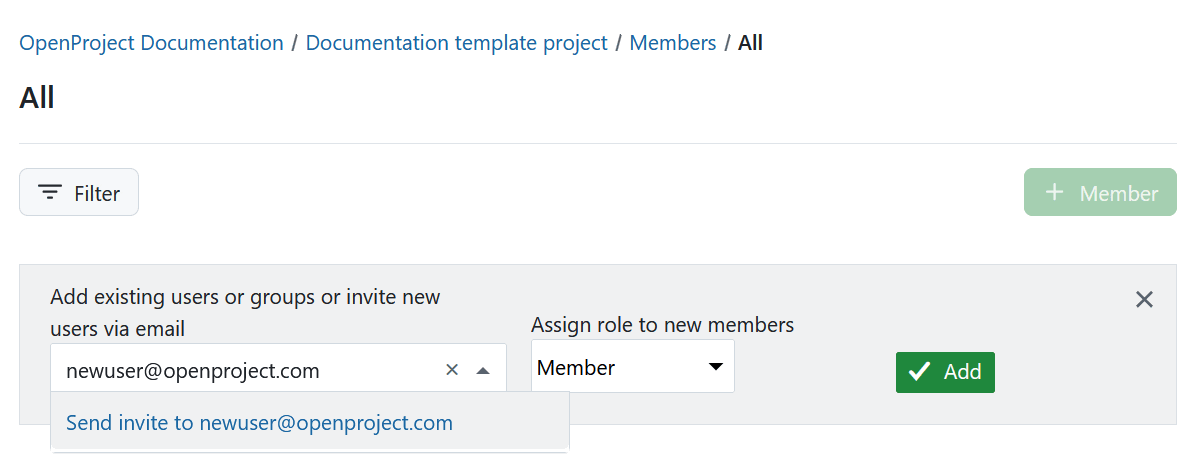Click the + Member button
The image size is (1192, 459).
pos(1100,193)
